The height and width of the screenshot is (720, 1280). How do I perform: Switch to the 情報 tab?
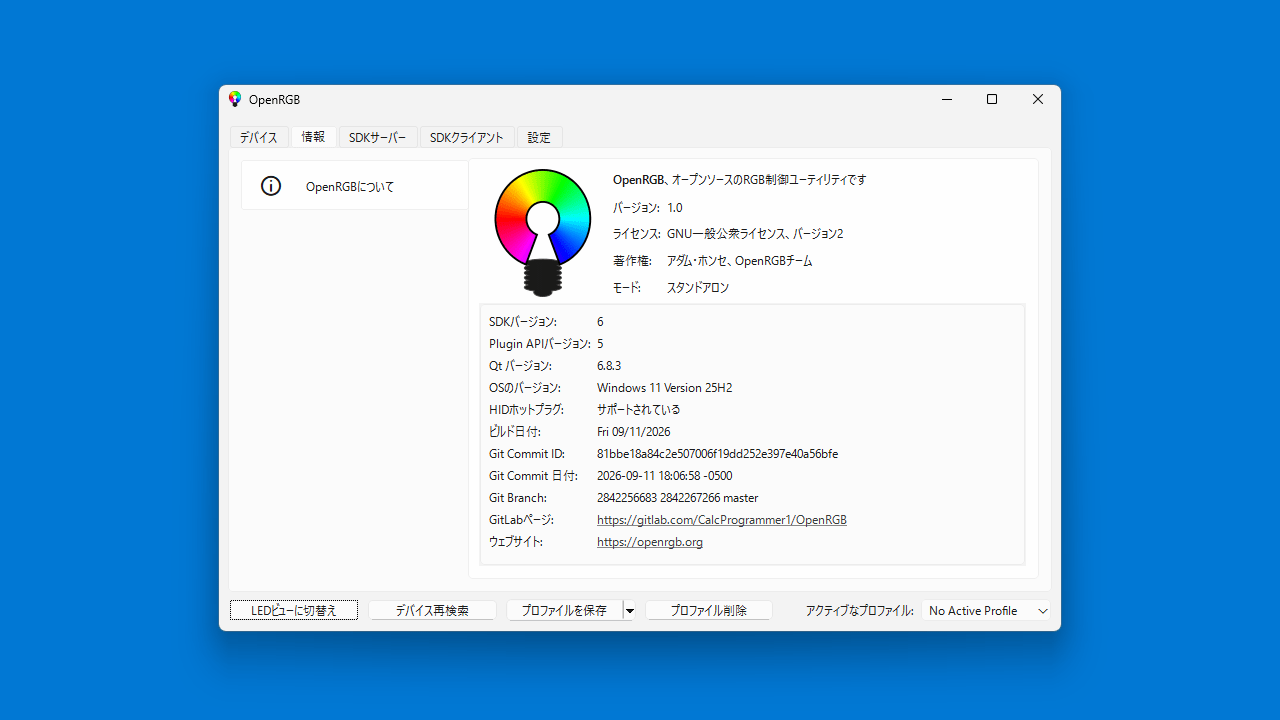pyautogui.click(x=313, y=136)
